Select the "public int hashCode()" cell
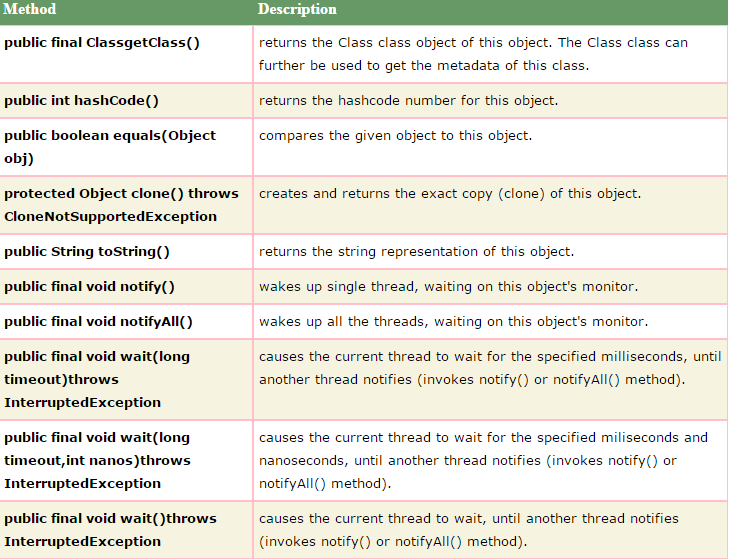729x559 pixels. coord(126,100)
